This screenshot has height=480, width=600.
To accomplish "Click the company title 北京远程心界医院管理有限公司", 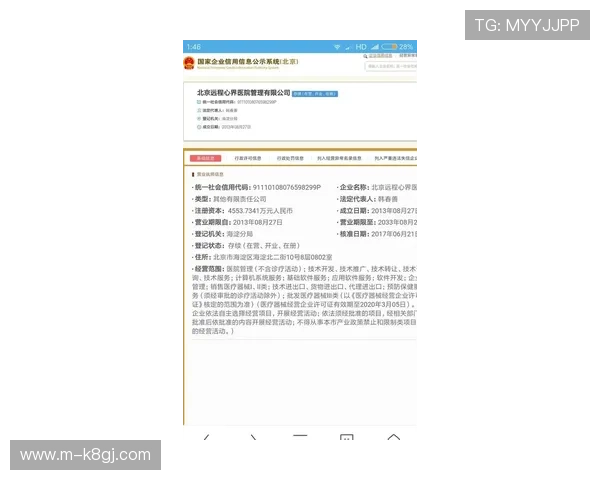I will pos(244,93).
